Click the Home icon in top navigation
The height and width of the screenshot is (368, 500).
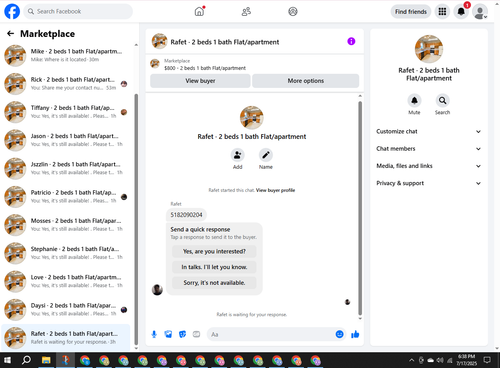click(x=199, y=11)
